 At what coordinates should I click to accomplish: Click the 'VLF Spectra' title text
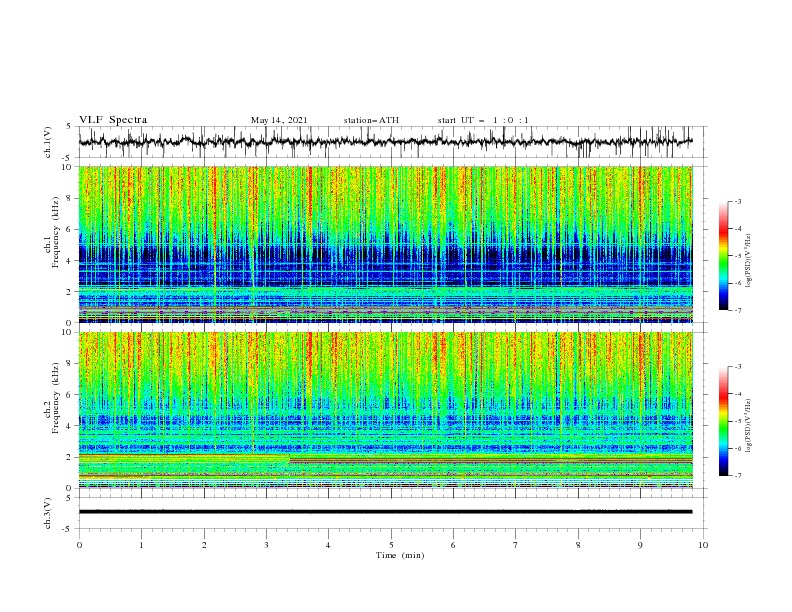(x=113, y=120)
